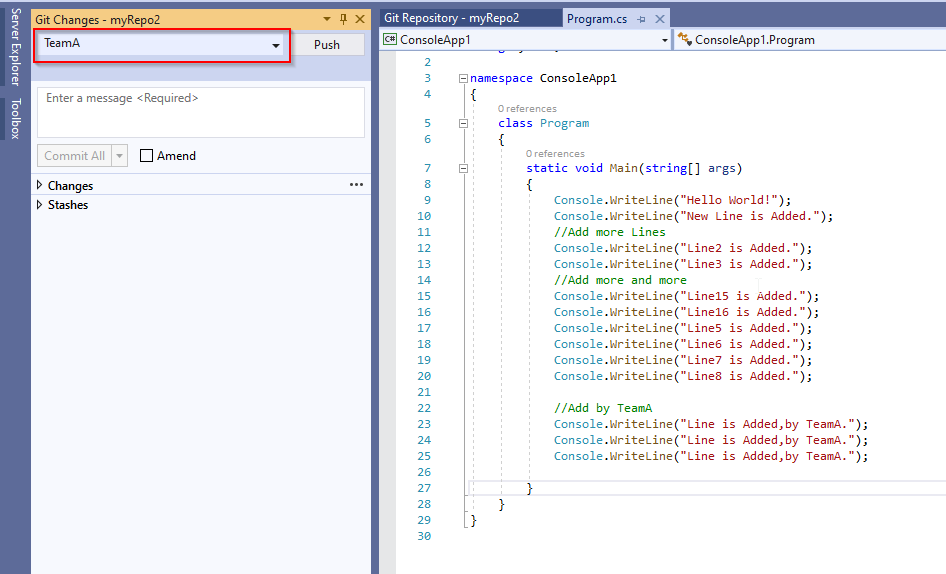Click '0 references' above class Program
Screen dimensions: 946x574
point(527,109)
